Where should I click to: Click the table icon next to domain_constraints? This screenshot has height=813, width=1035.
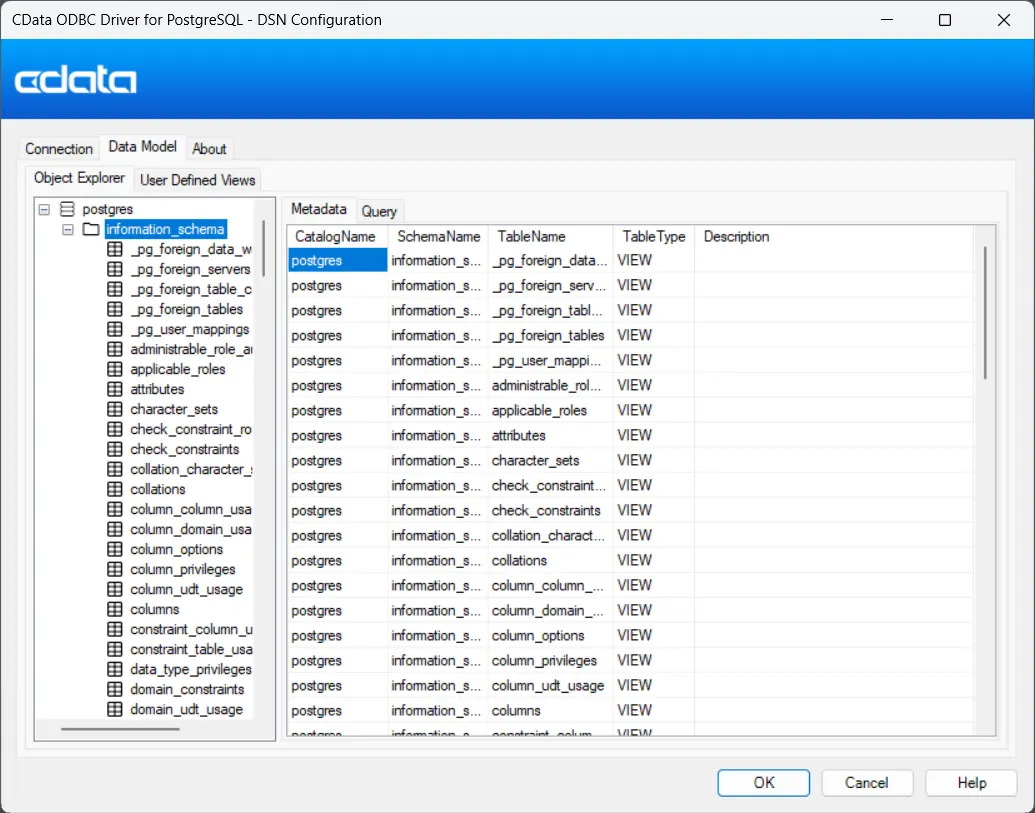(x=115, y=689)
